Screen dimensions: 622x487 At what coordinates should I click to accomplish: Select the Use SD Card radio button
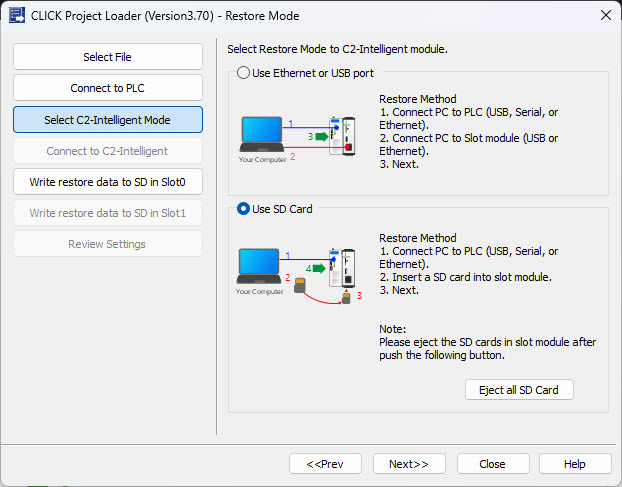click(243, 209)
